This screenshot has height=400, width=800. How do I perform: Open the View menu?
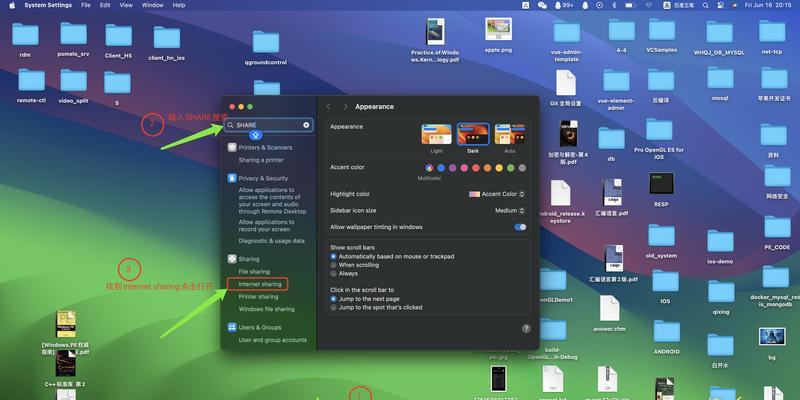(126, 5)
